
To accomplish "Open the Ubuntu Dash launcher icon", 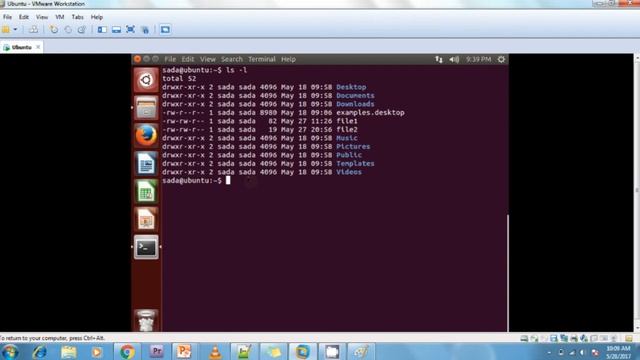I will tap(146, 80).
